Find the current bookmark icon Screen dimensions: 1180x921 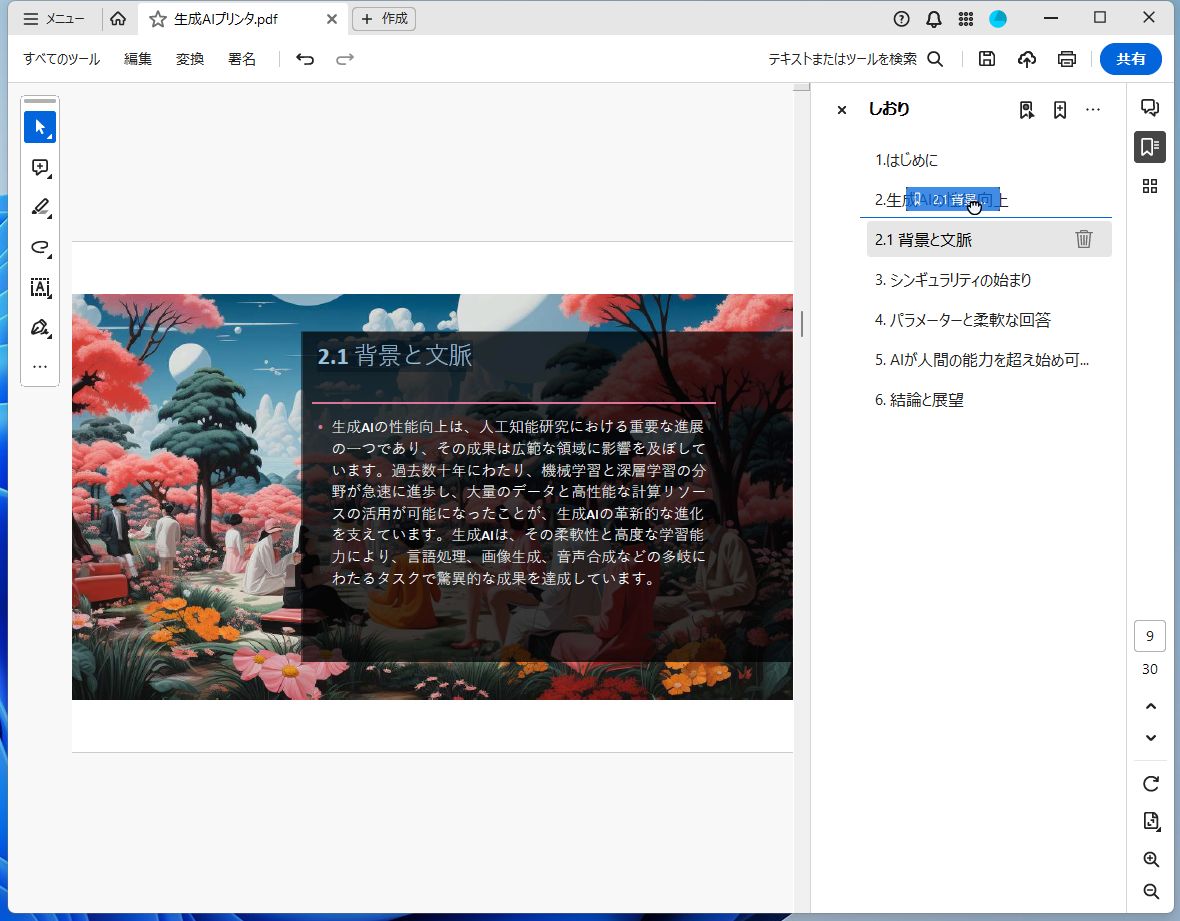1026,110
